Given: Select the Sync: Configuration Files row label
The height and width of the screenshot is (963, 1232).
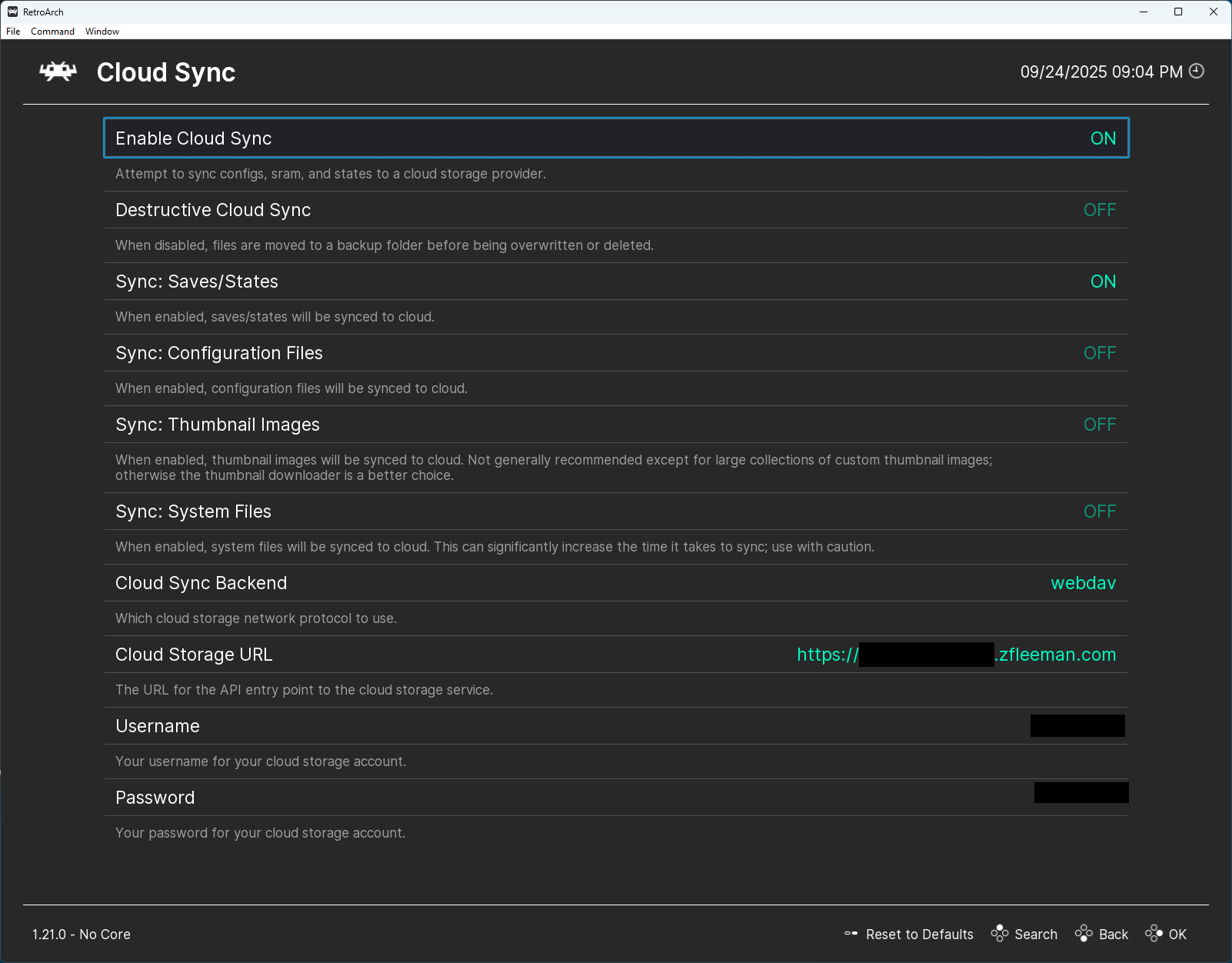Looking at the screenshot, I should click(219, 353).
